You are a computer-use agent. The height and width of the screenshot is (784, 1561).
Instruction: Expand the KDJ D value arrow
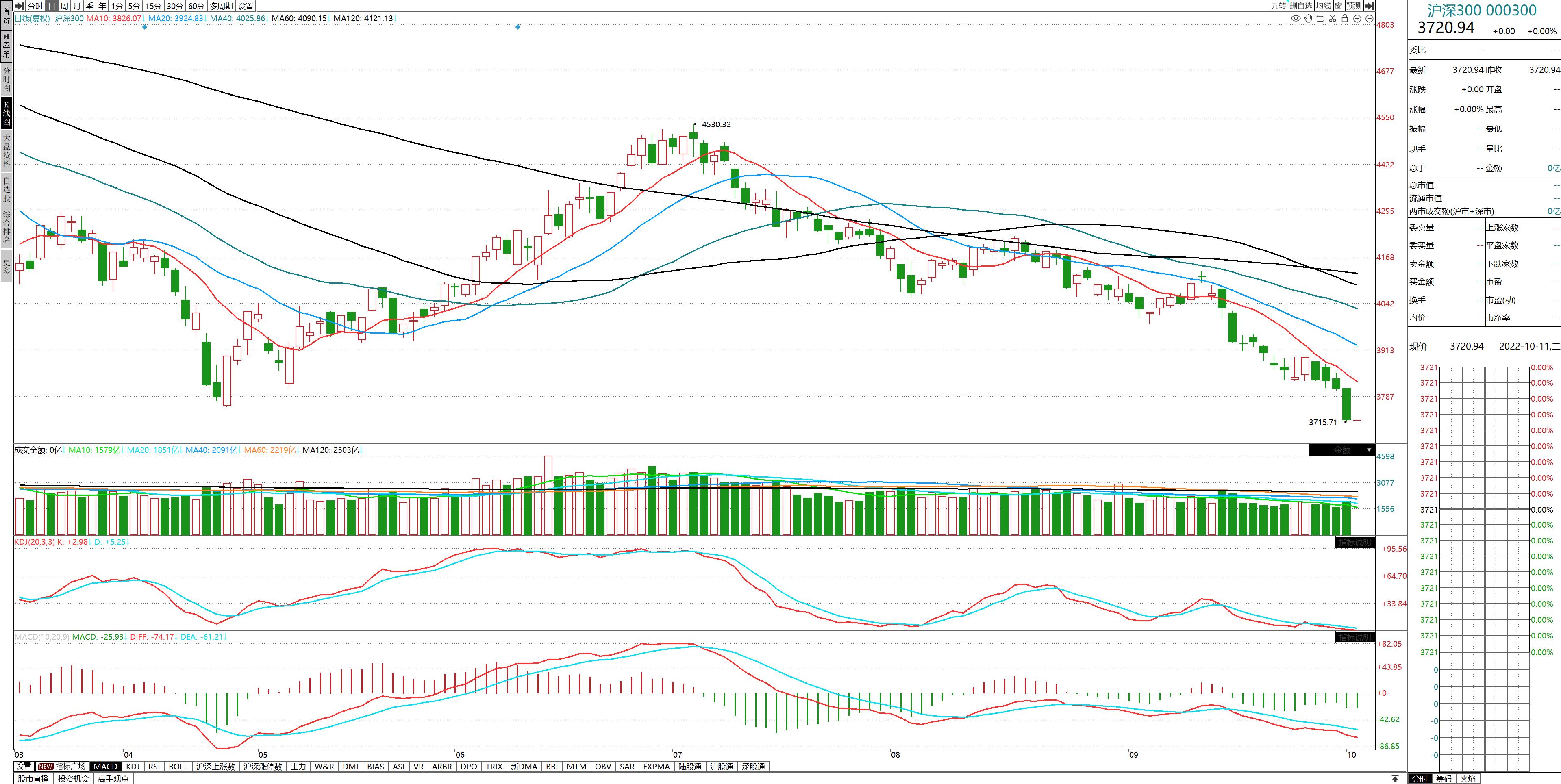point(128,542)
